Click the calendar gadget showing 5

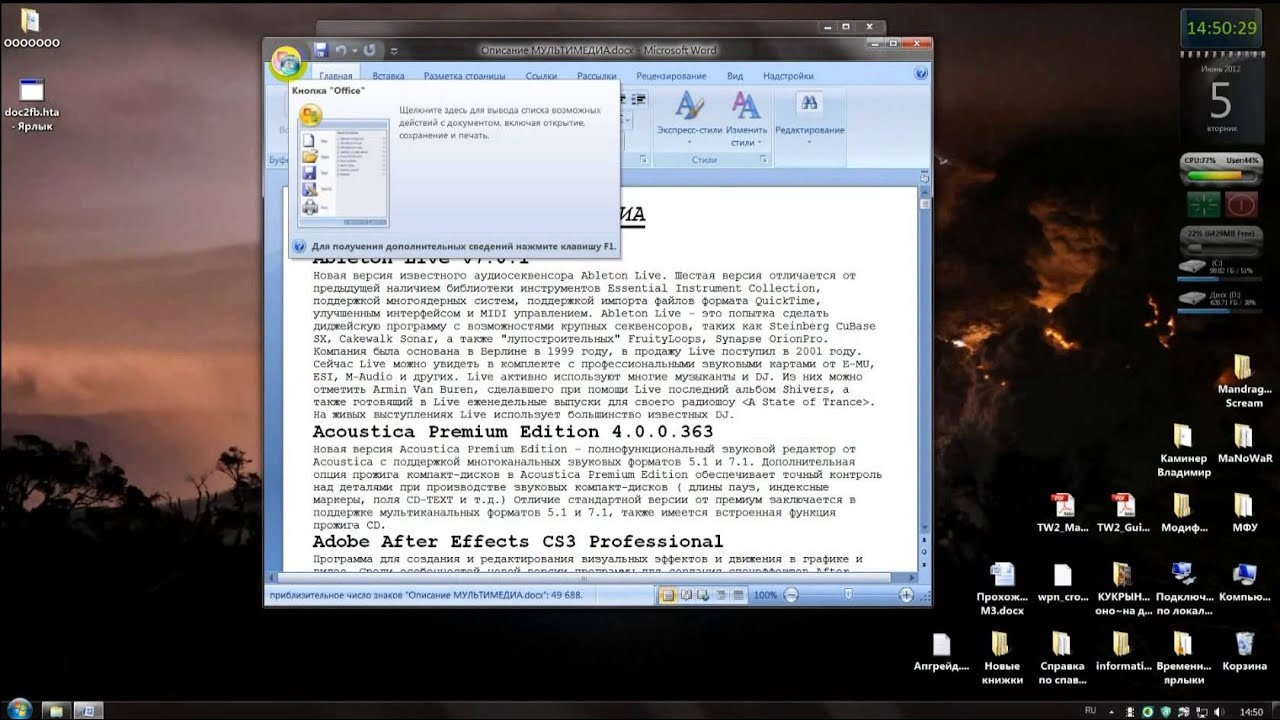(x=1220, y=98)
